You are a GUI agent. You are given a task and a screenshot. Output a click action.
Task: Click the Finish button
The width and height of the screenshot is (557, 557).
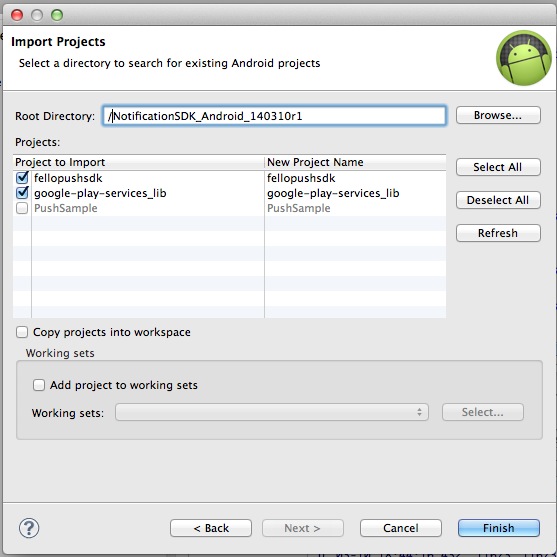[x=499, y=528]
